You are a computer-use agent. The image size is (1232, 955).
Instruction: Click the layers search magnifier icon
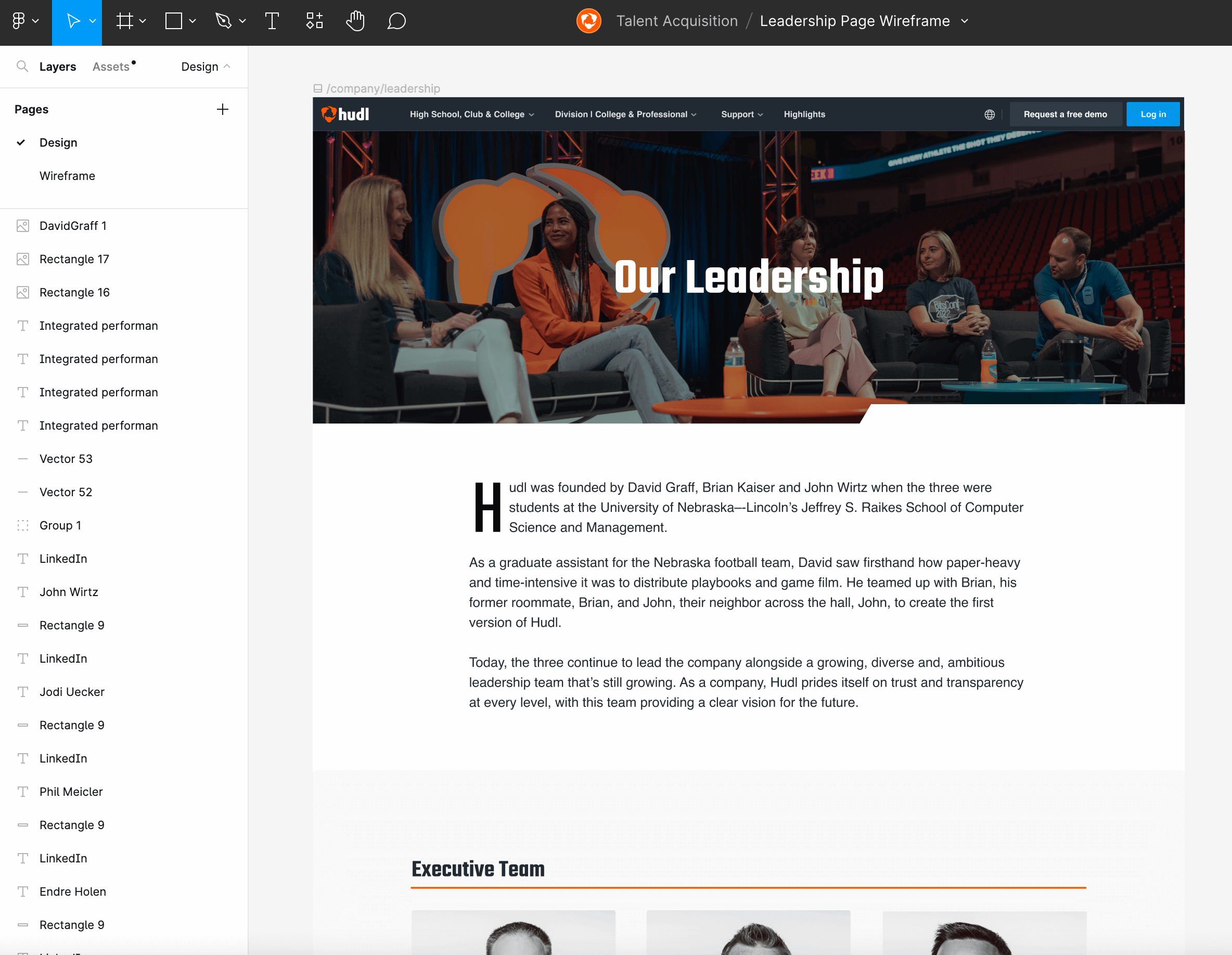pos(22,67)
